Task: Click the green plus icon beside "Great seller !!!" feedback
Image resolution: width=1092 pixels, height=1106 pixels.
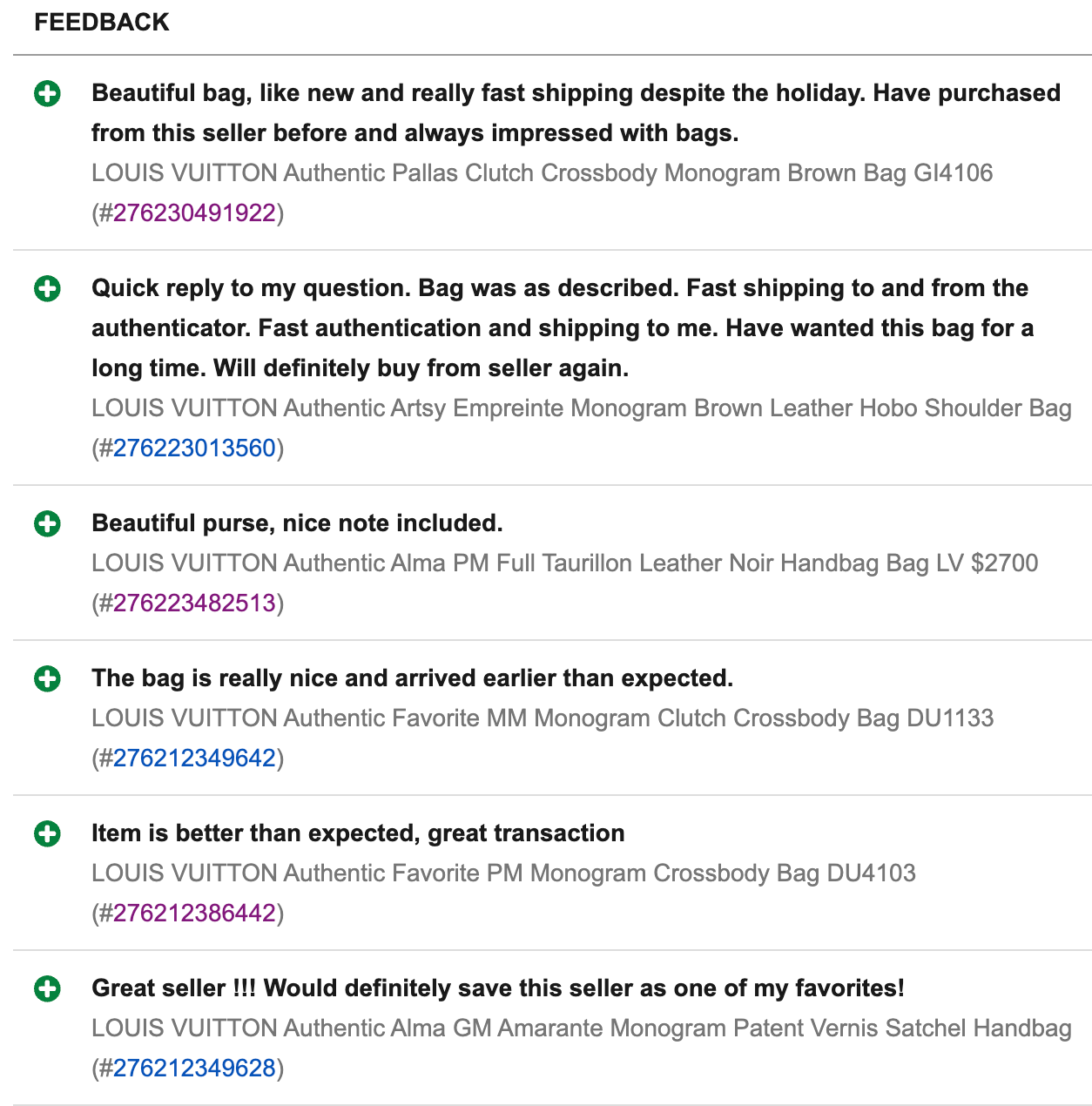Action: 47,988
